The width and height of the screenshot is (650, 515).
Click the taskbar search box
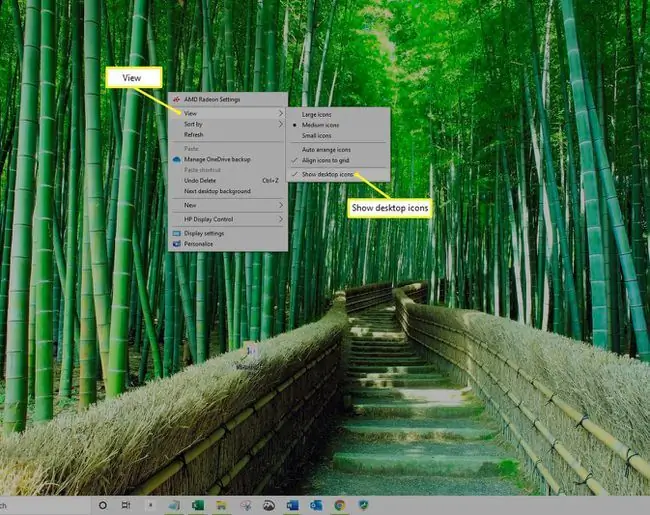point(45,505)
